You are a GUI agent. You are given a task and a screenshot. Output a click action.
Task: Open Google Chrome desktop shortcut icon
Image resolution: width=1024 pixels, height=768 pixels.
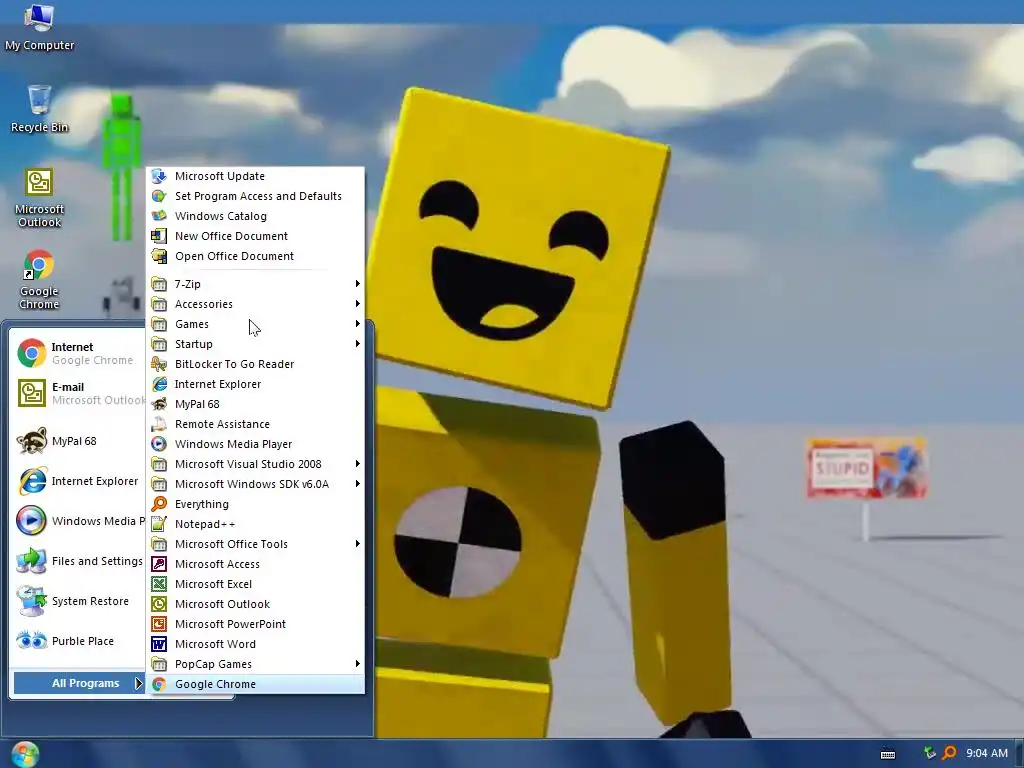click(39, 280)
